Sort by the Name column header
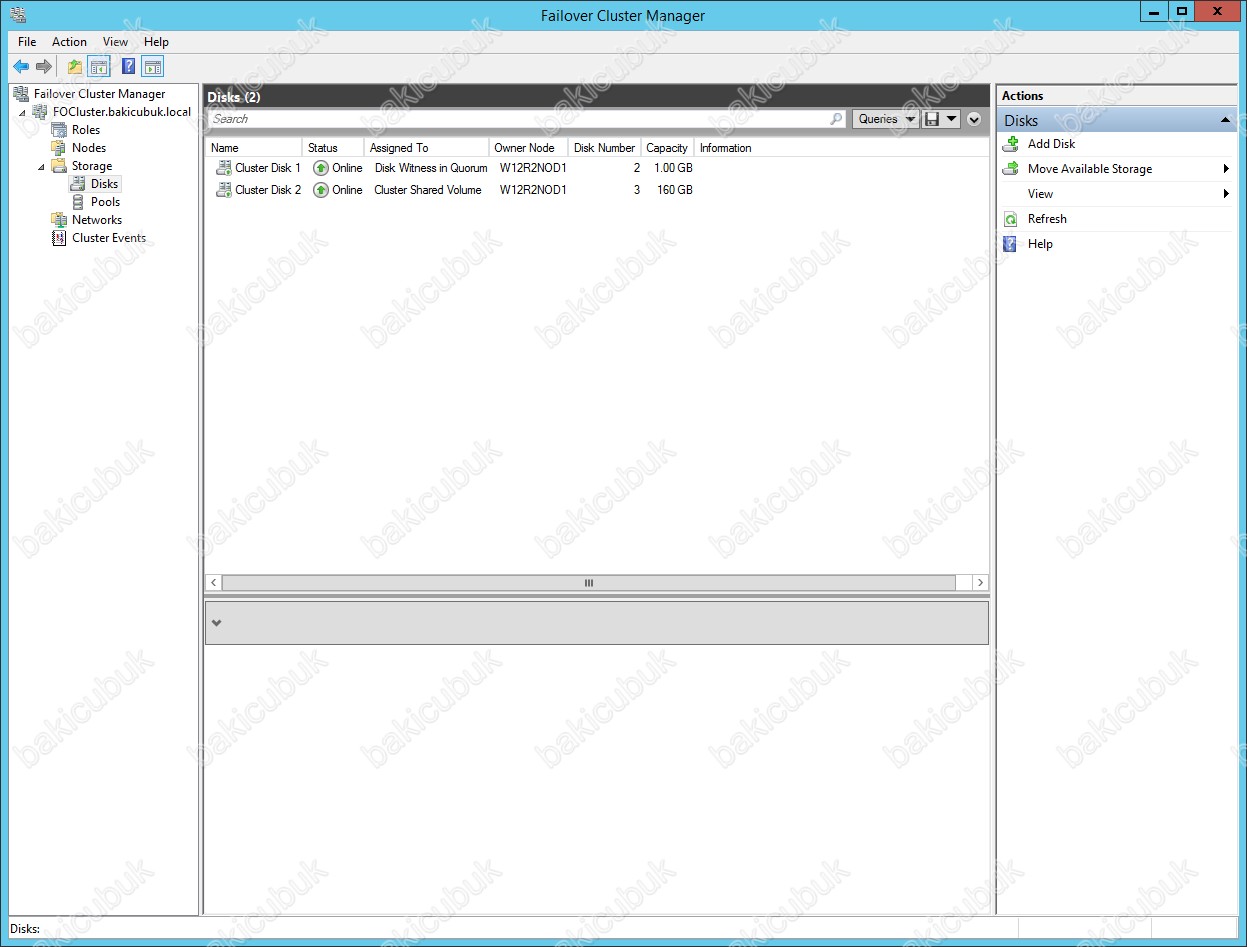Screen dimensions: 1247x947 [254, 148]
